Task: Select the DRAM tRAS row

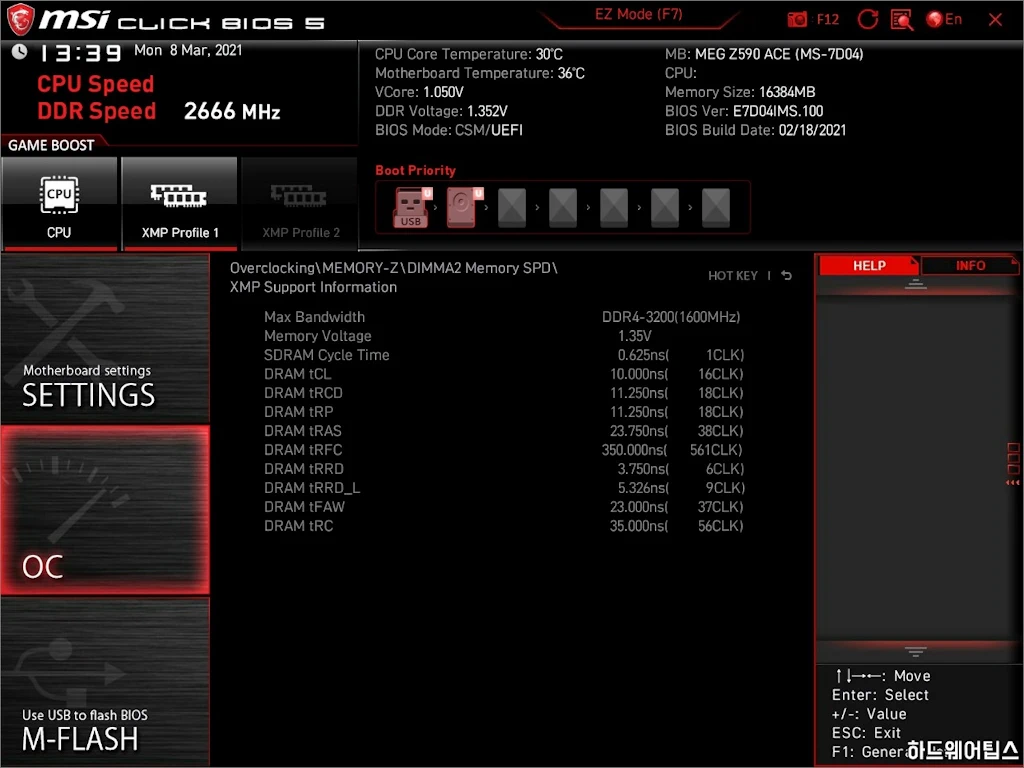Action: (x=503, y=431)
